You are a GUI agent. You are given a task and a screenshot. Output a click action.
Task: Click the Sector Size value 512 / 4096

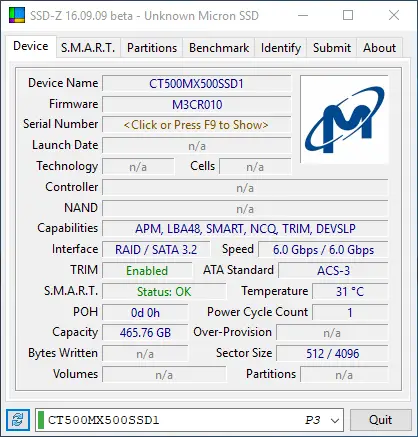point(332,354)
